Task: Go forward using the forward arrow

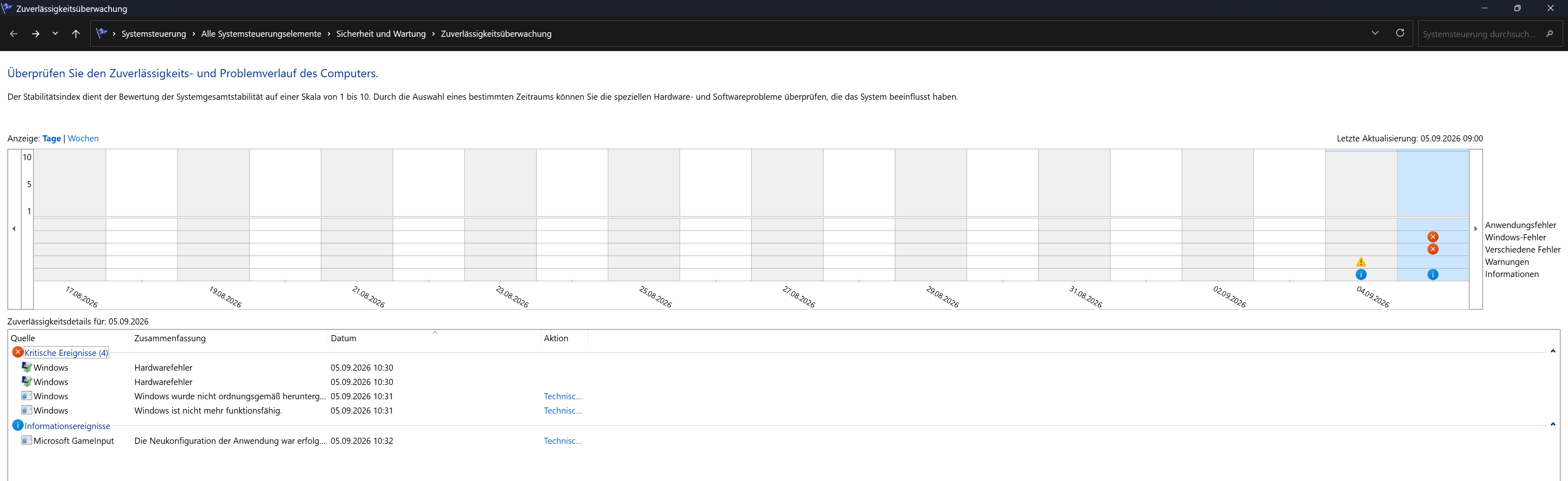Action: coord(35,34)
